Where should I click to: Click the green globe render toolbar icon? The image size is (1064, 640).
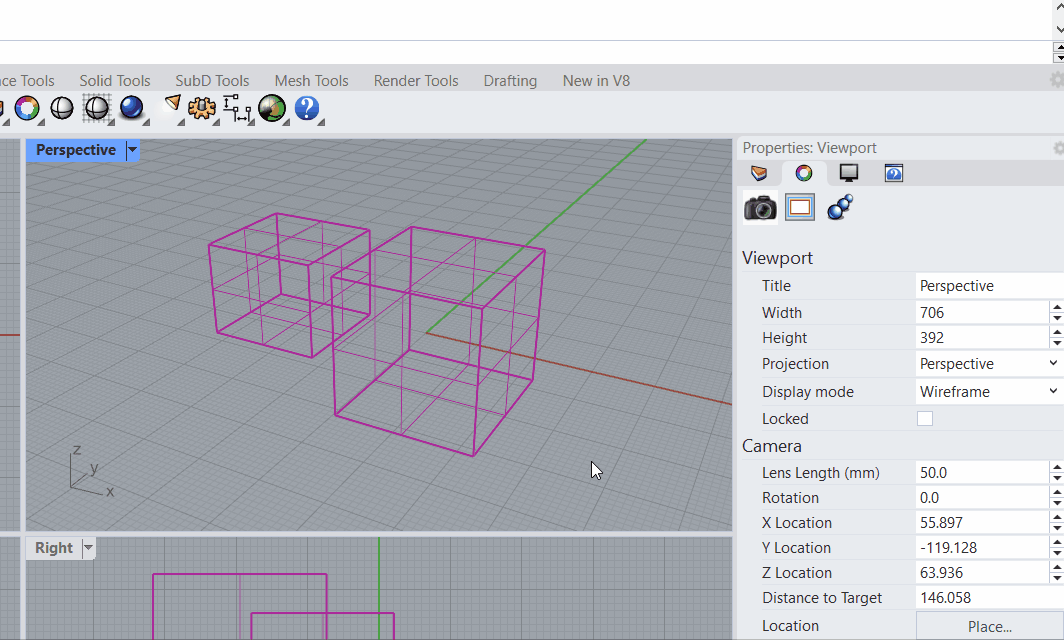point(271,108)
